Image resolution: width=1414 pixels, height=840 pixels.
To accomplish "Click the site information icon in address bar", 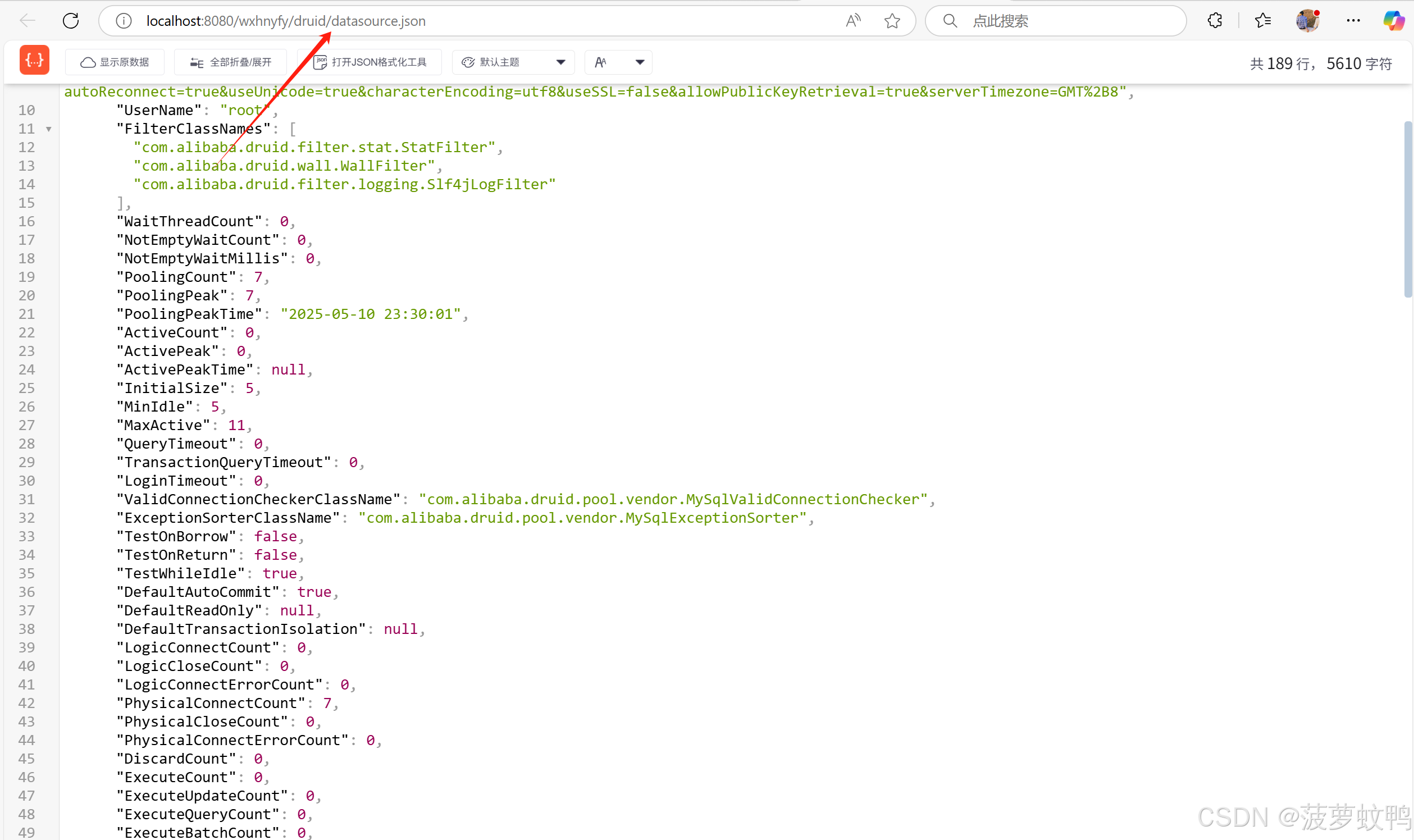I will point(124,21).
